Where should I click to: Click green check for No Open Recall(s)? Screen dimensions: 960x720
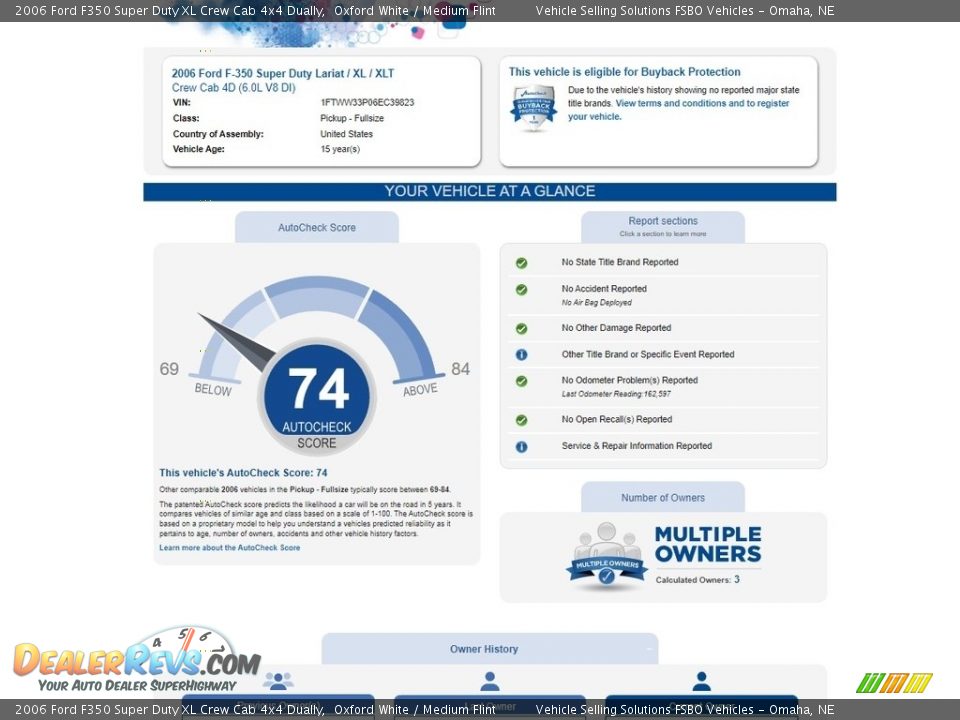521,421
